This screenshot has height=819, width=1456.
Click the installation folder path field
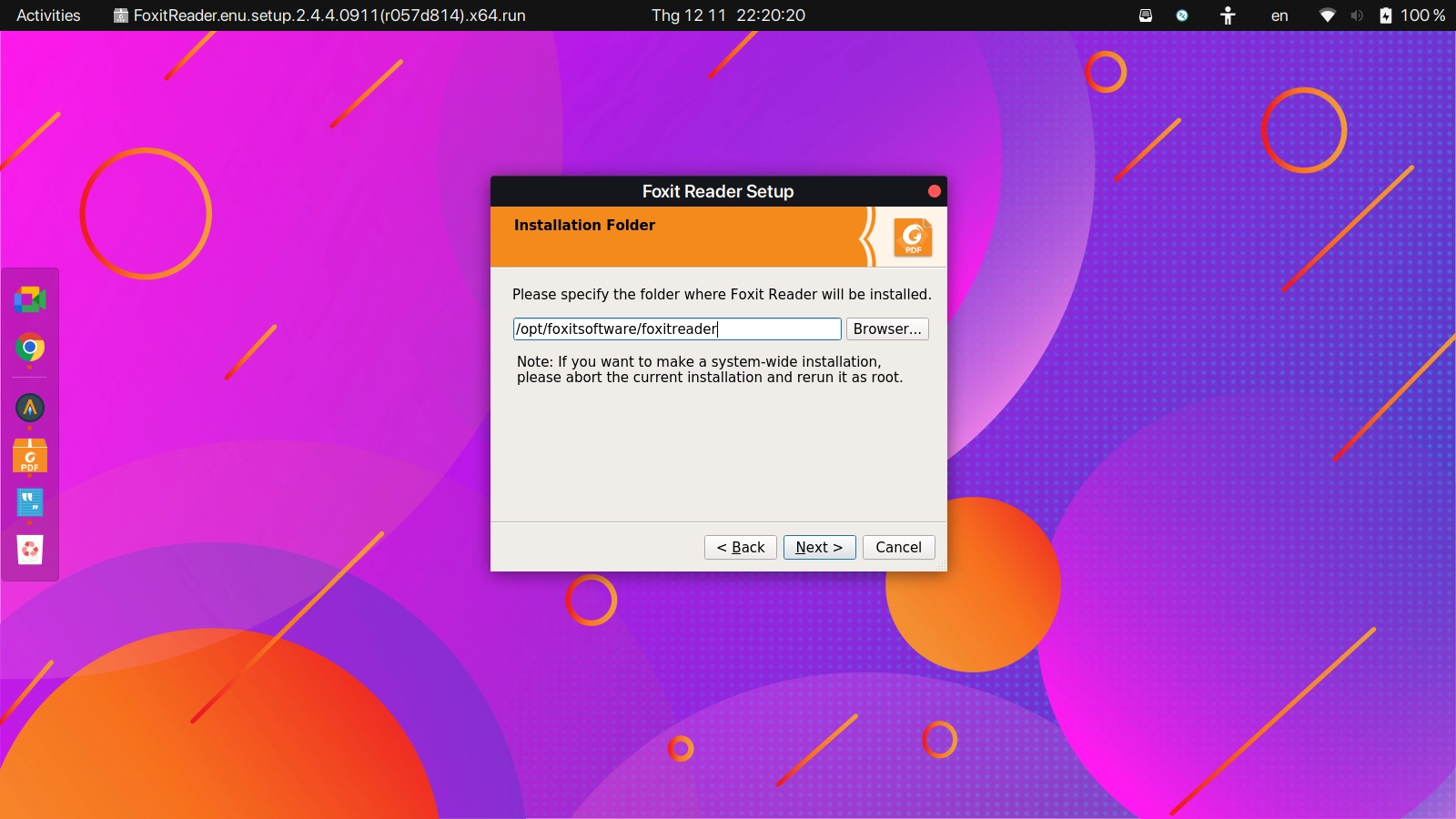click(677, 329)
